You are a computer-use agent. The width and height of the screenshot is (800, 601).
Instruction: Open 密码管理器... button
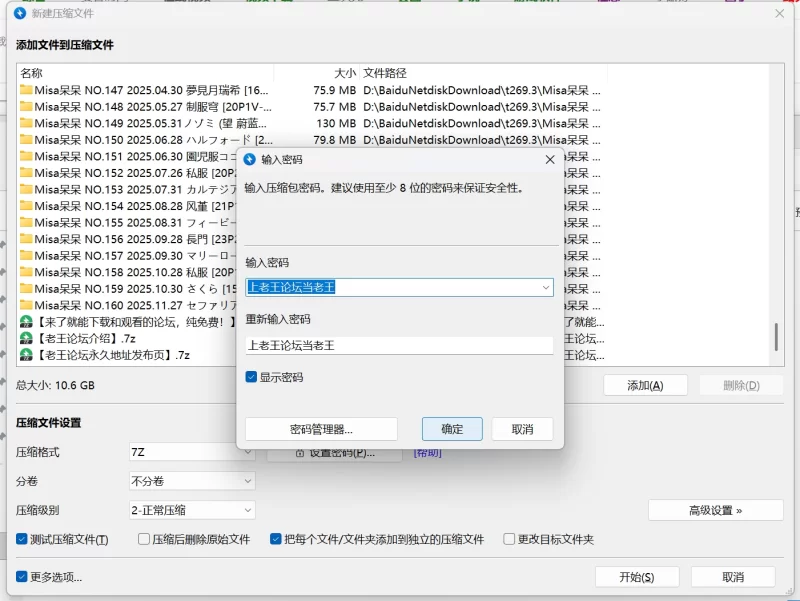[321, 429]
